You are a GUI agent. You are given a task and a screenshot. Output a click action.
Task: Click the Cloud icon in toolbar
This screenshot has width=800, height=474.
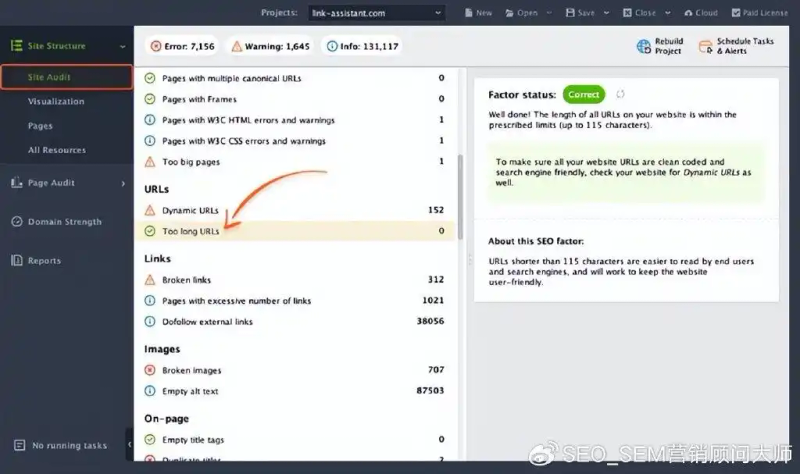click(688, 13)
